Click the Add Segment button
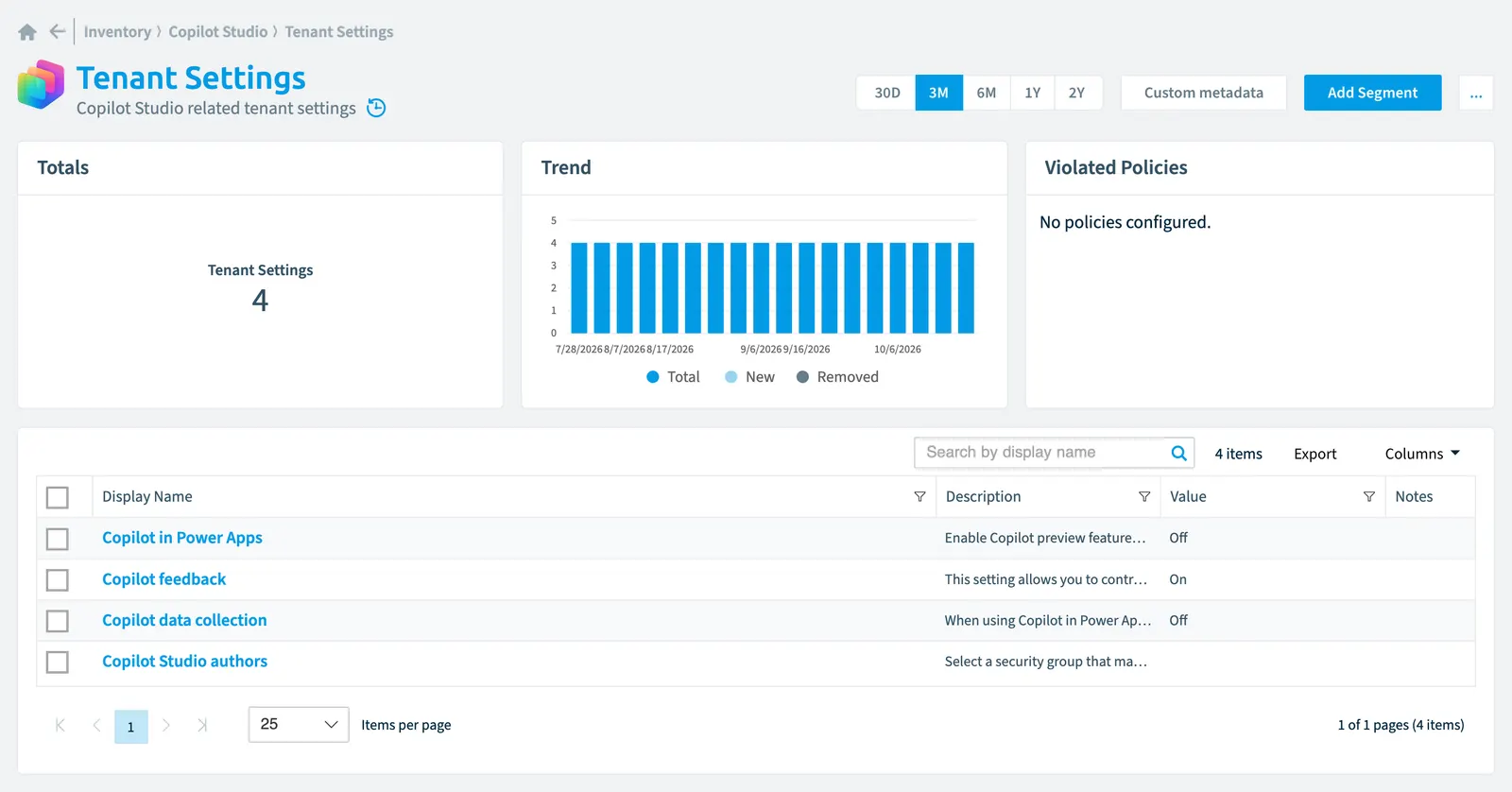1512x792 pixels. click(1372, 93)
